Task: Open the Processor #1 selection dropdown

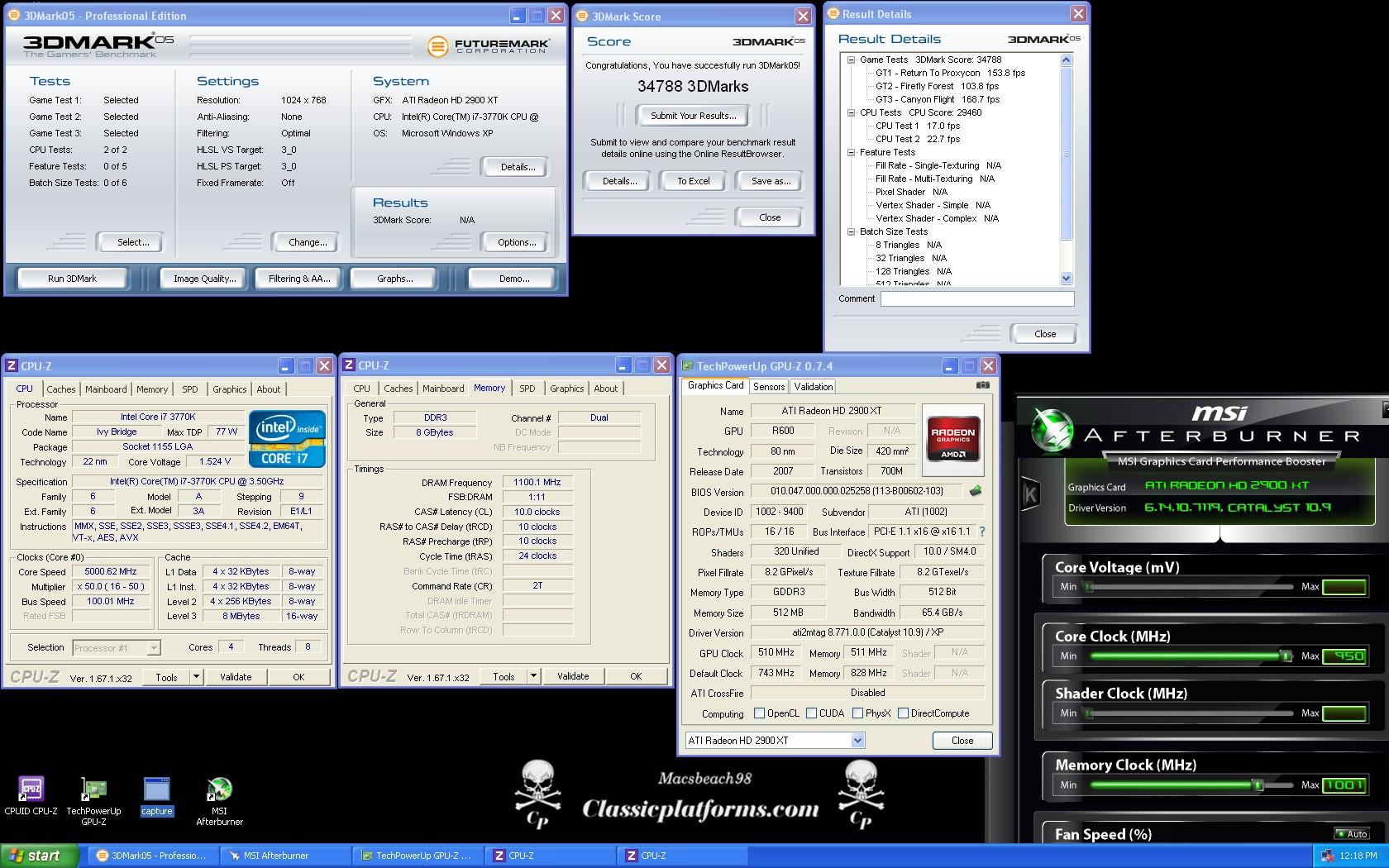Action: coord(153,648)
